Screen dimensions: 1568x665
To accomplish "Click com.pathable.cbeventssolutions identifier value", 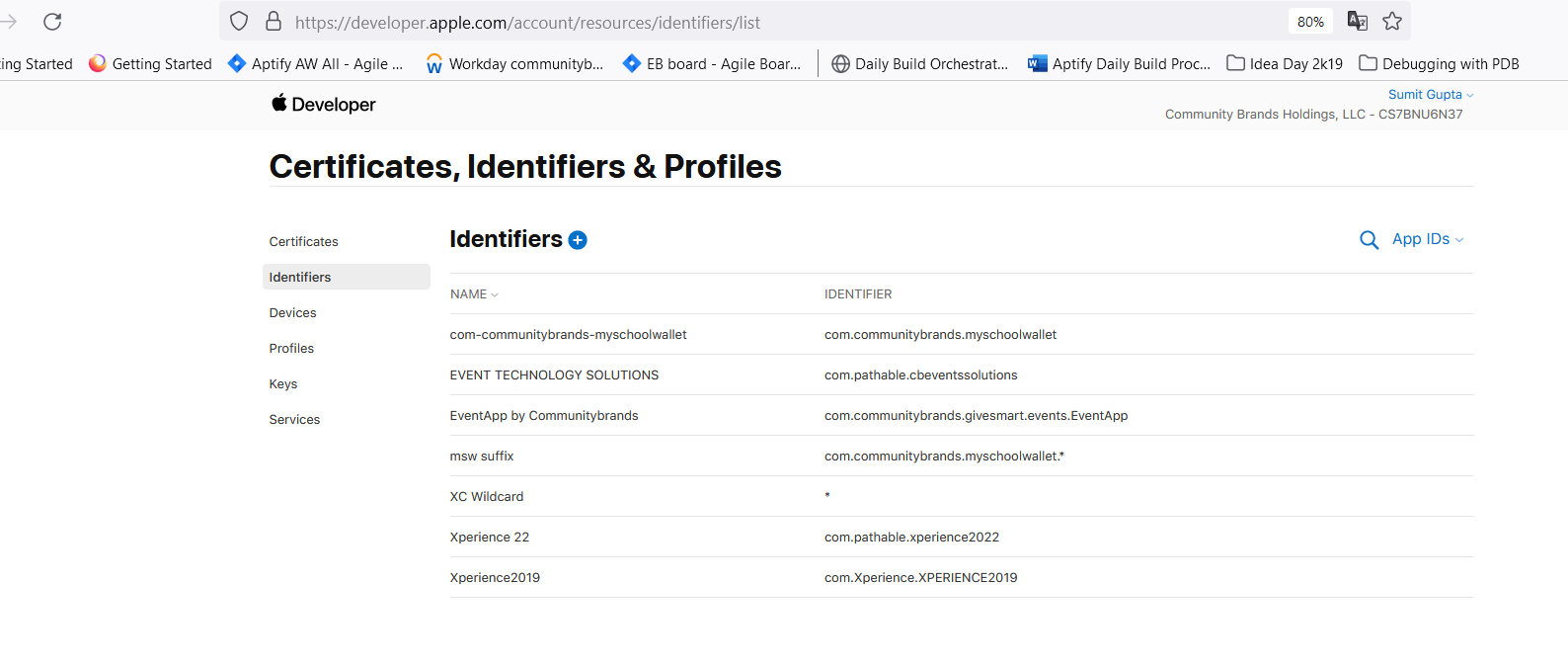I will (921, 375).
